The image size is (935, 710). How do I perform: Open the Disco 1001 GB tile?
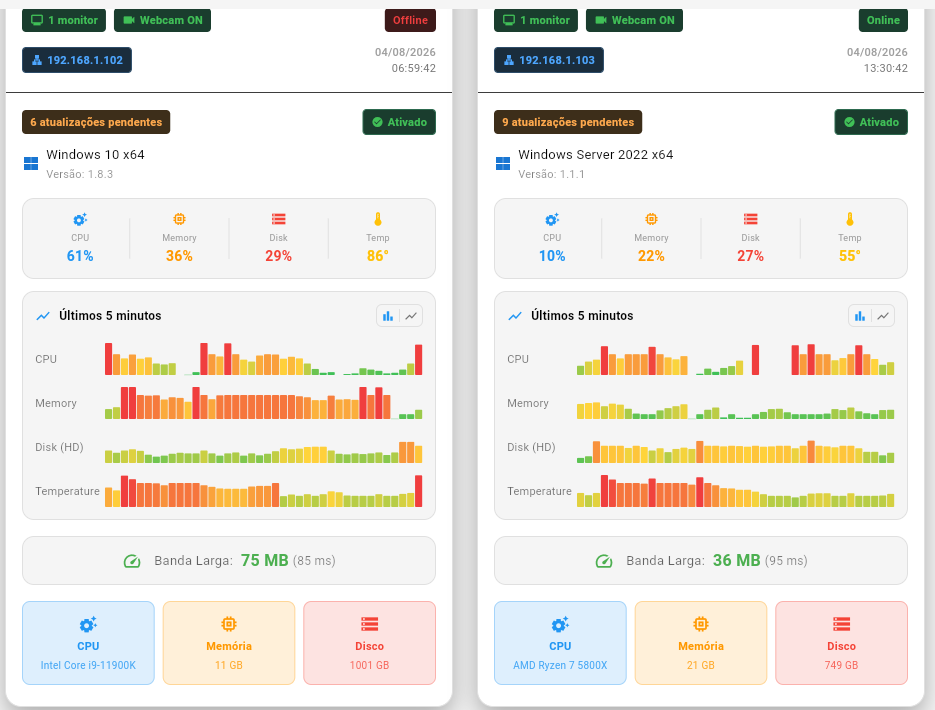point(370,643)
